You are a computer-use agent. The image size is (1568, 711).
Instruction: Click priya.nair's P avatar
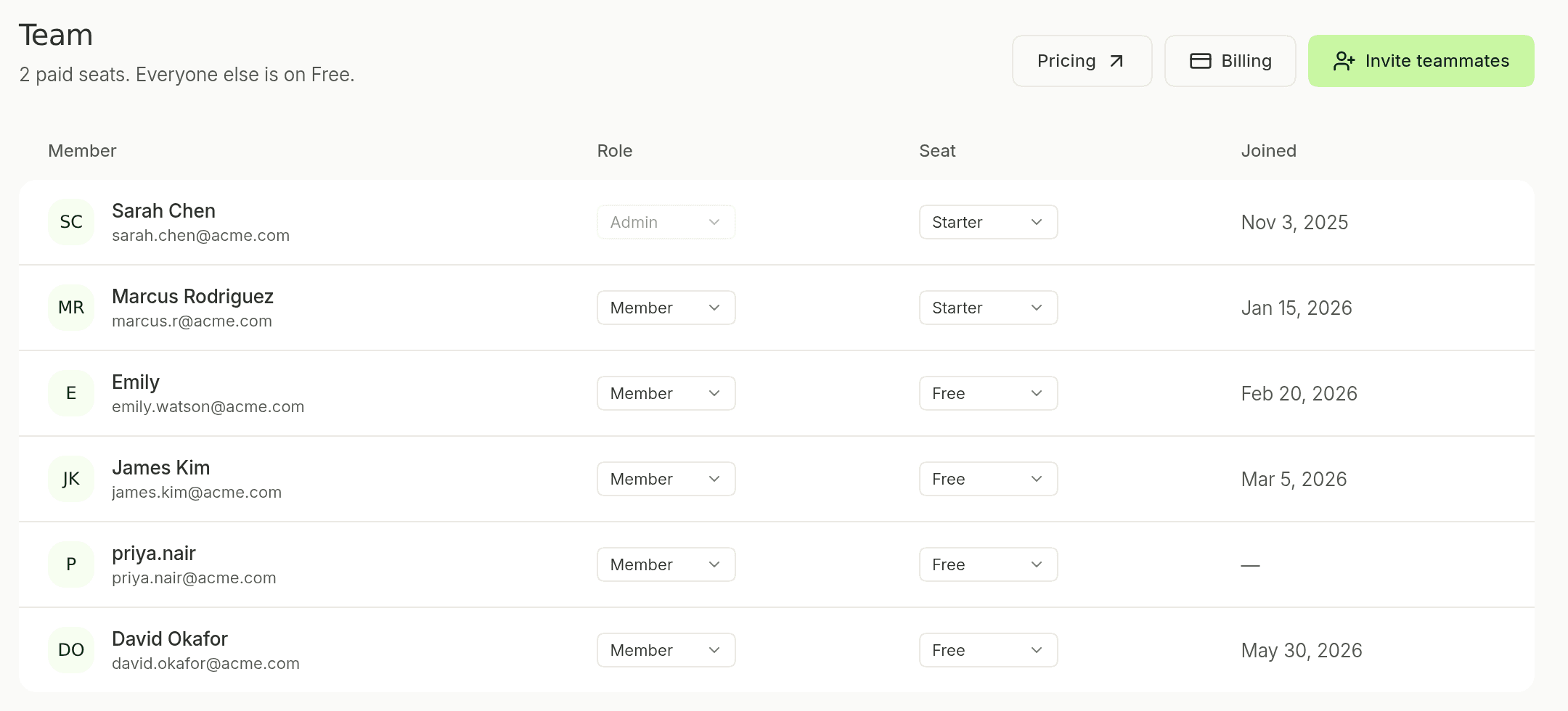[x=71, y=564]
